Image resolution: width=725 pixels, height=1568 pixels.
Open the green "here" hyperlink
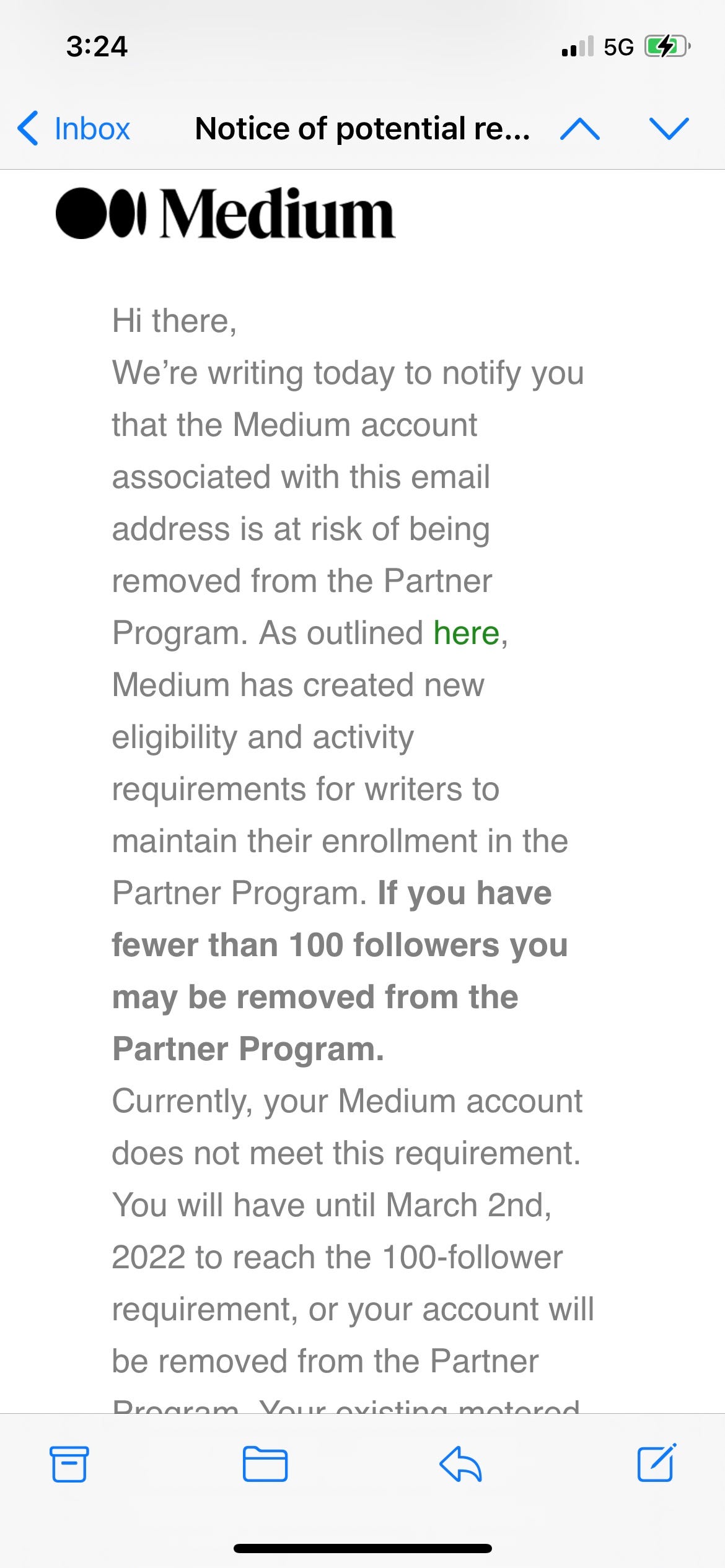[466, 633]
